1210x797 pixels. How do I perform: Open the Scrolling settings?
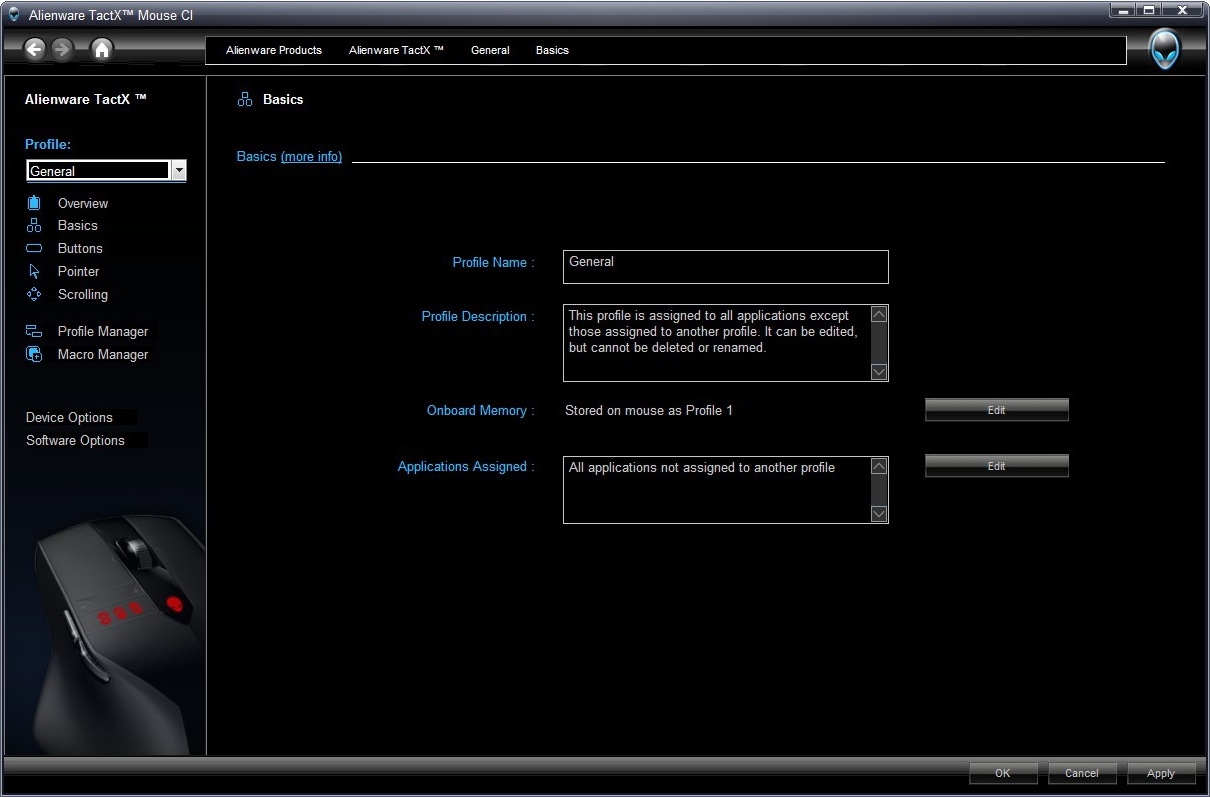coord(82,294)
